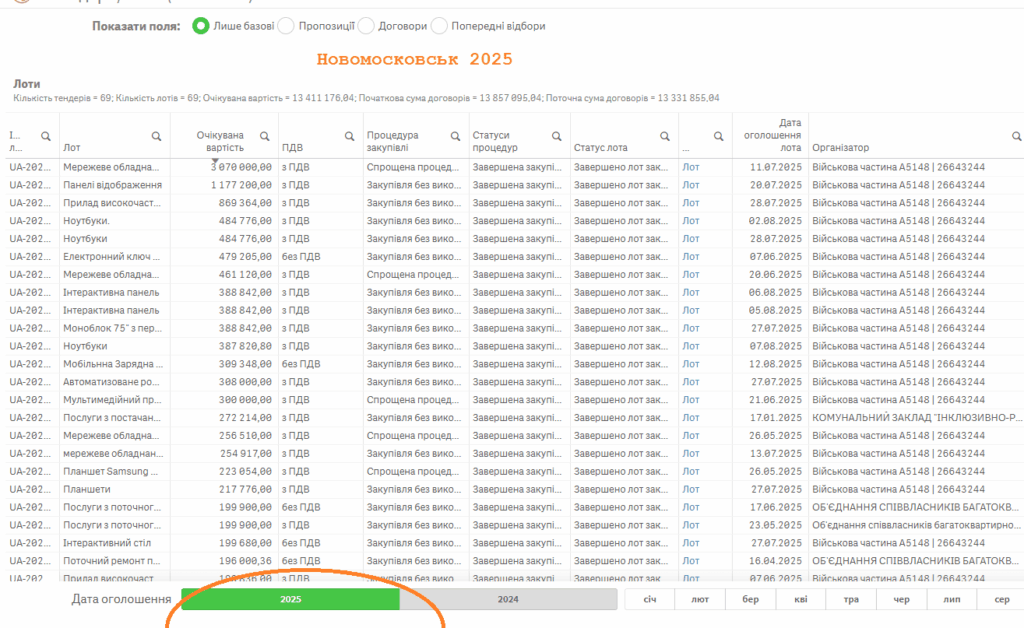Sort by Дата оголошення лота header

click(770, 135)
